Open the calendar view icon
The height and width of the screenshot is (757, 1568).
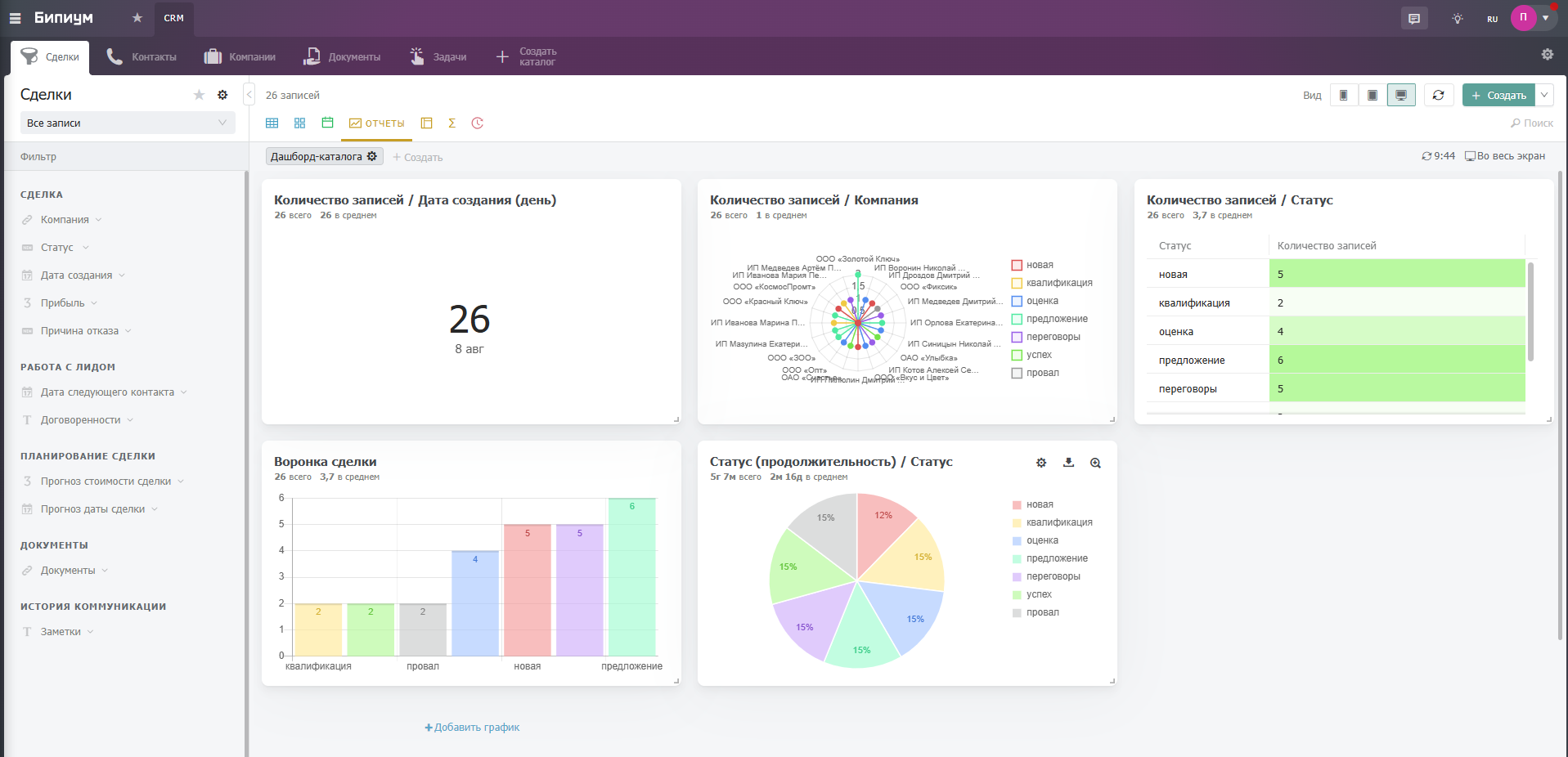point(327,123)
